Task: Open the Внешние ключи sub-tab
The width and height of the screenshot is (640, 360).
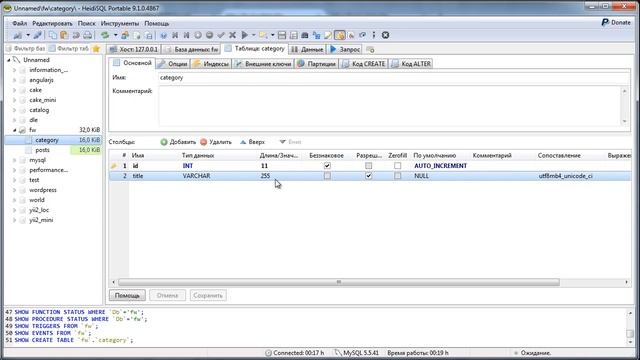Action: point(263,64)
